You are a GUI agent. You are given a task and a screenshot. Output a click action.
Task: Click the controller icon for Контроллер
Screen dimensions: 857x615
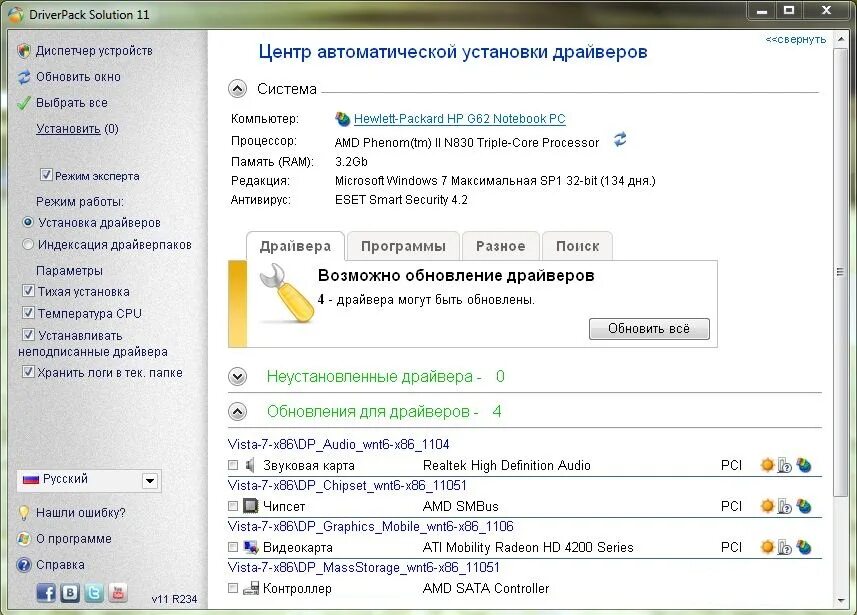click(x=251, y=588)
